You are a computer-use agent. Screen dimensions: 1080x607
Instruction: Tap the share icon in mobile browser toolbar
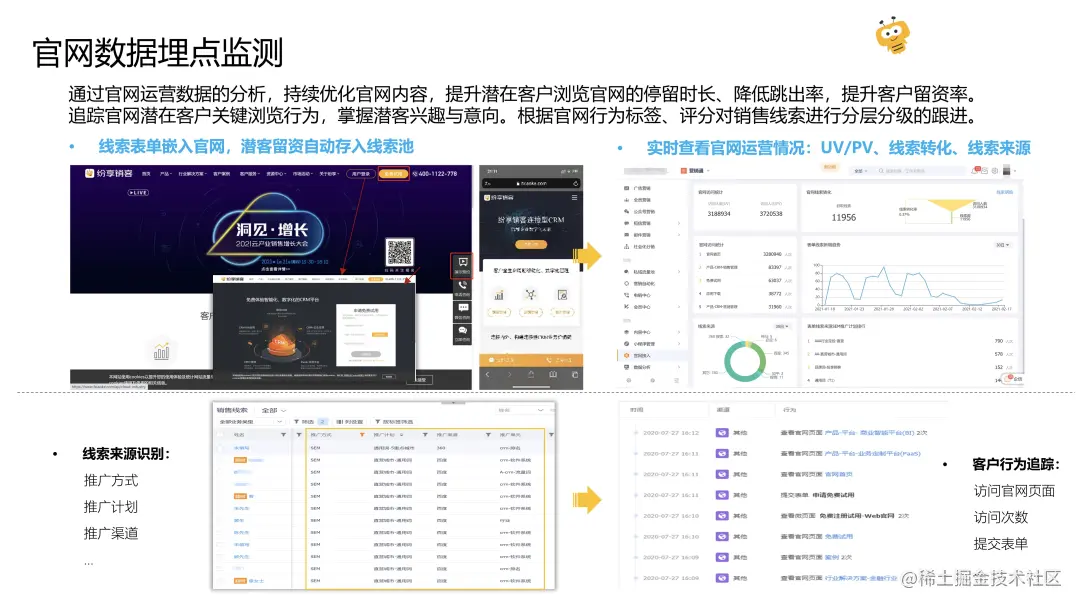[531, 375]
